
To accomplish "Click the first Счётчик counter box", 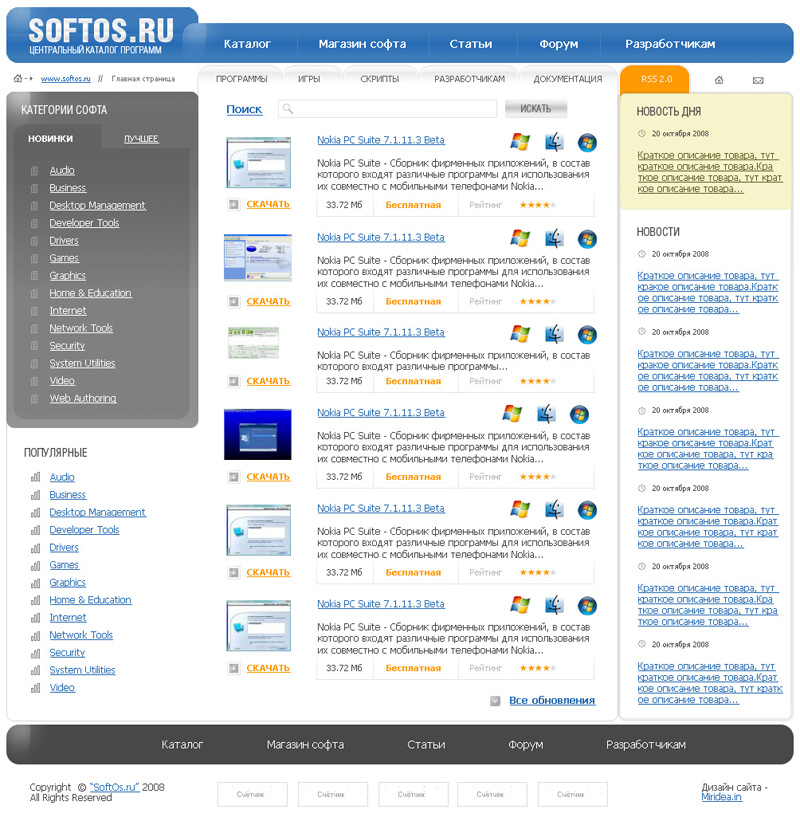I will 252,795.
